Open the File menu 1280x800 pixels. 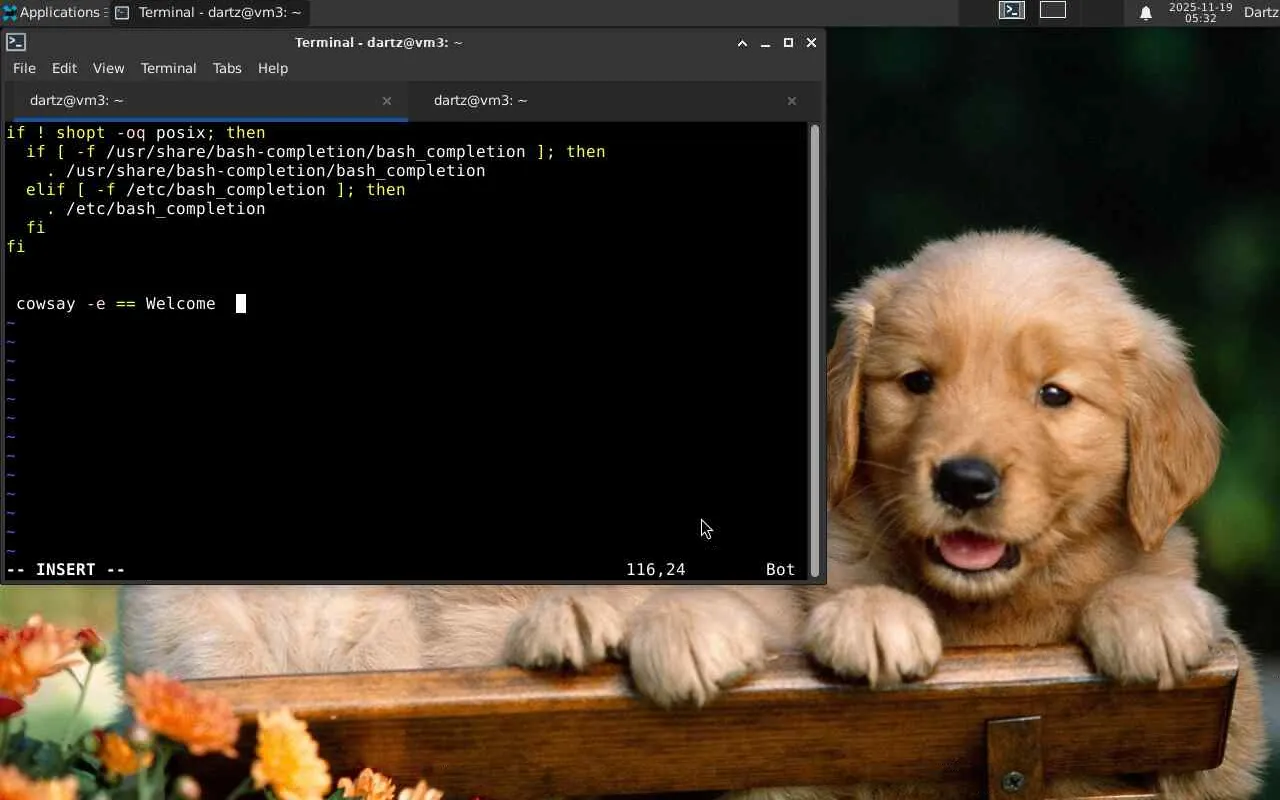pyautogui.click(x=24, y=68)
